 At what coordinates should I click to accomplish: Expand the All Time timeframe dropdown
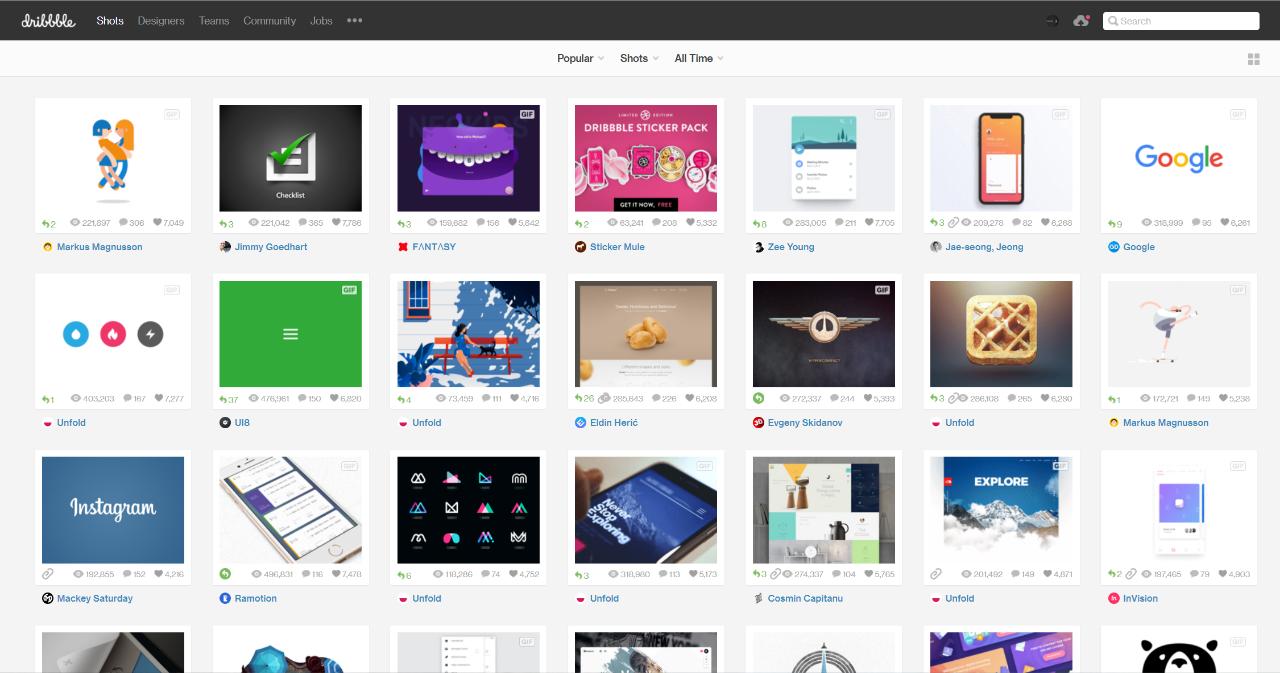[x=698, y=58]
